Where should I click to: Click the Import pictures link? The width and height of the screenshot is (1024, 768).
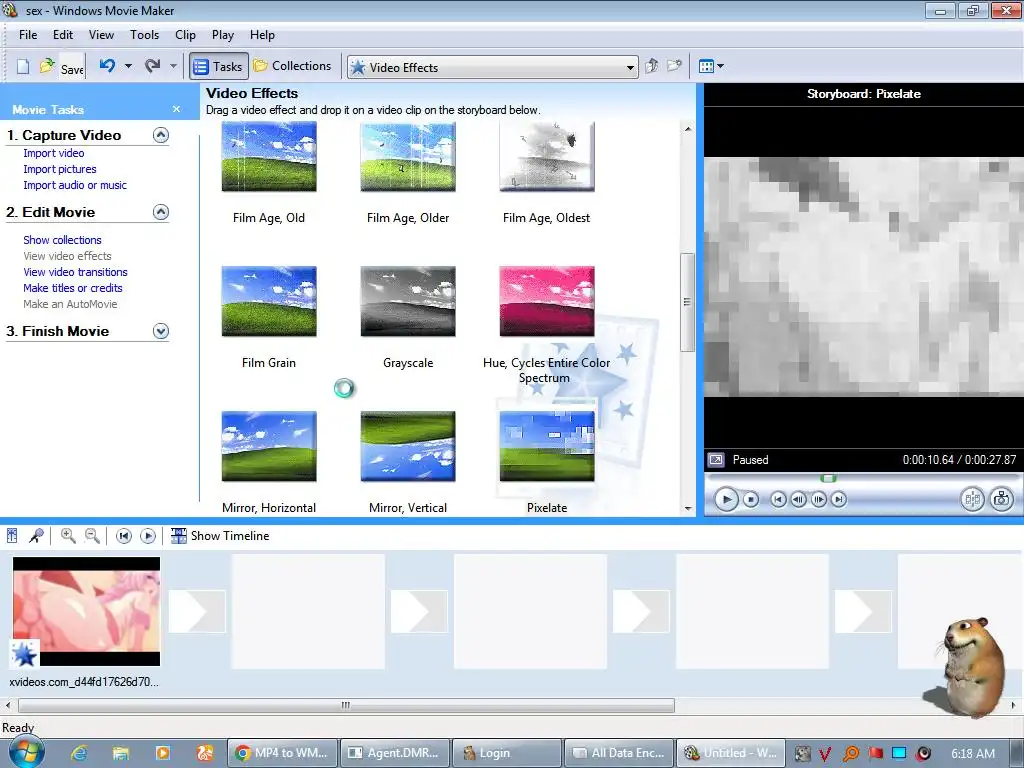tap(59, 169)
